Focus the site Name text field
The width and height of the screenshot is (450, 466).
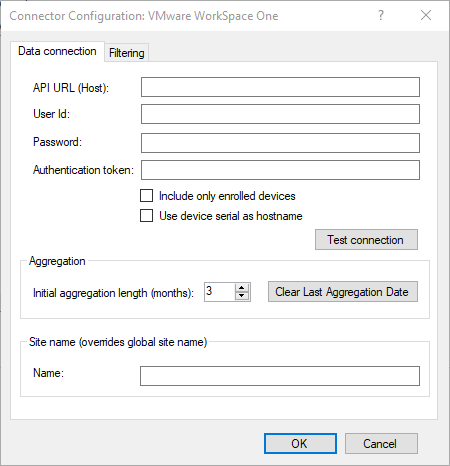pos(280,376)
